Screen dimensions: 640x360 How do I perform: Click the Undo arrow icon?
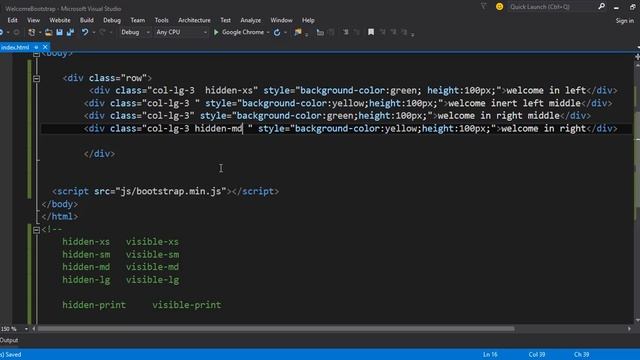tap(84, 32)
